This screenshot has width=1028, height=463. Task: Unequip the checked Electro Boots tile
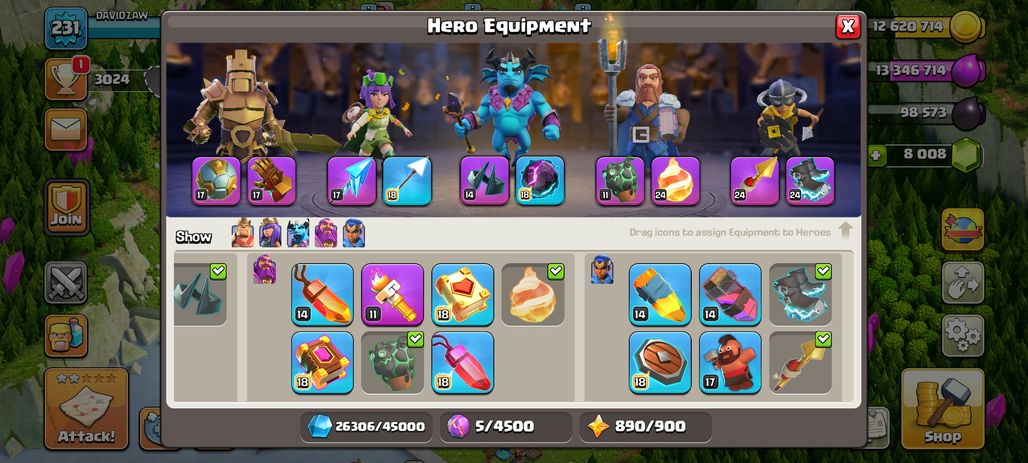pyautogui.click(x=800, y=294)
